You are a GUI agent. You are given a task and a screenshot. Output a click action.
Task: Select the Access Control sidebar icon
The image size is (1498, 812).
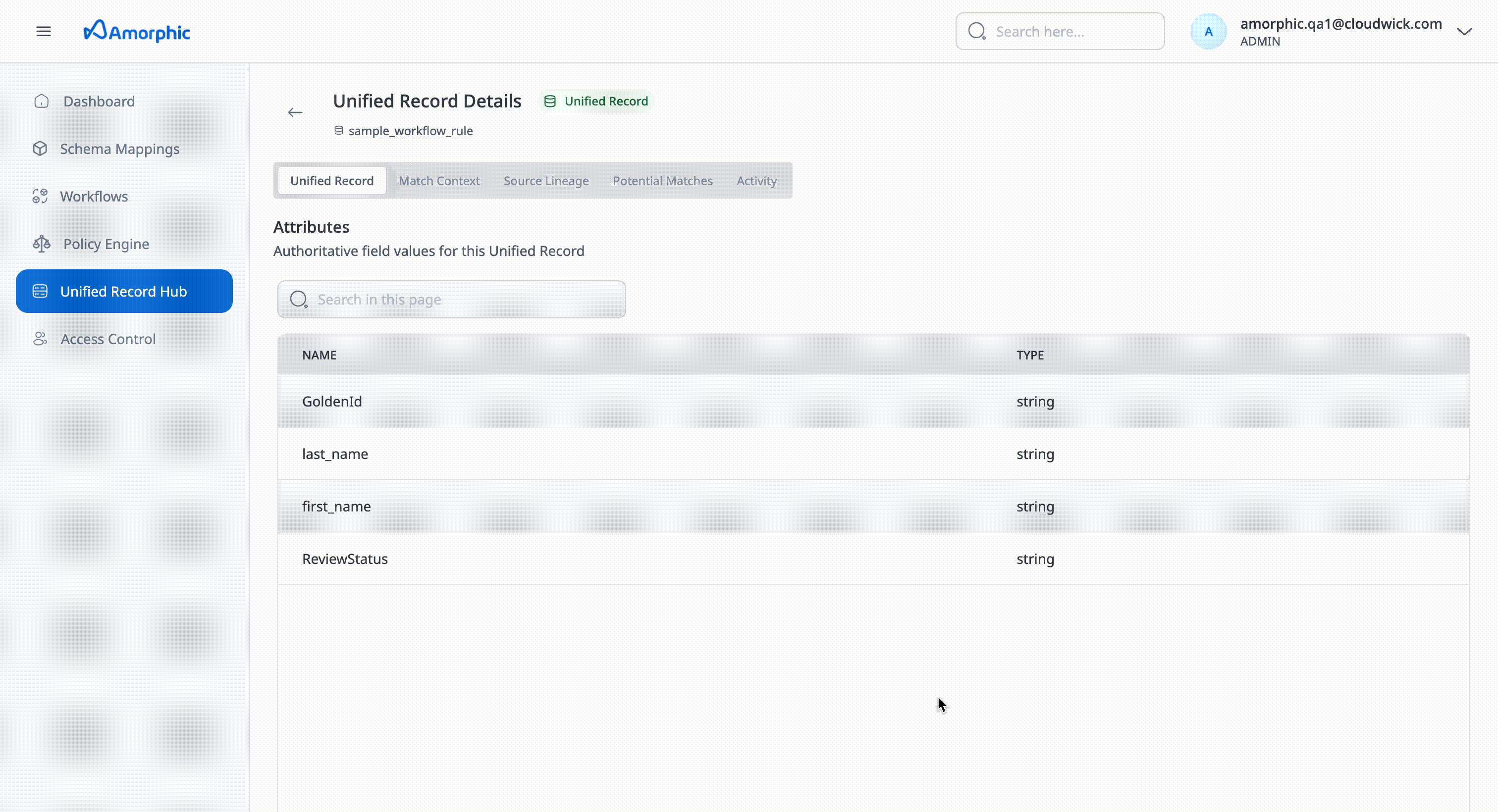(x=40, y=339)
